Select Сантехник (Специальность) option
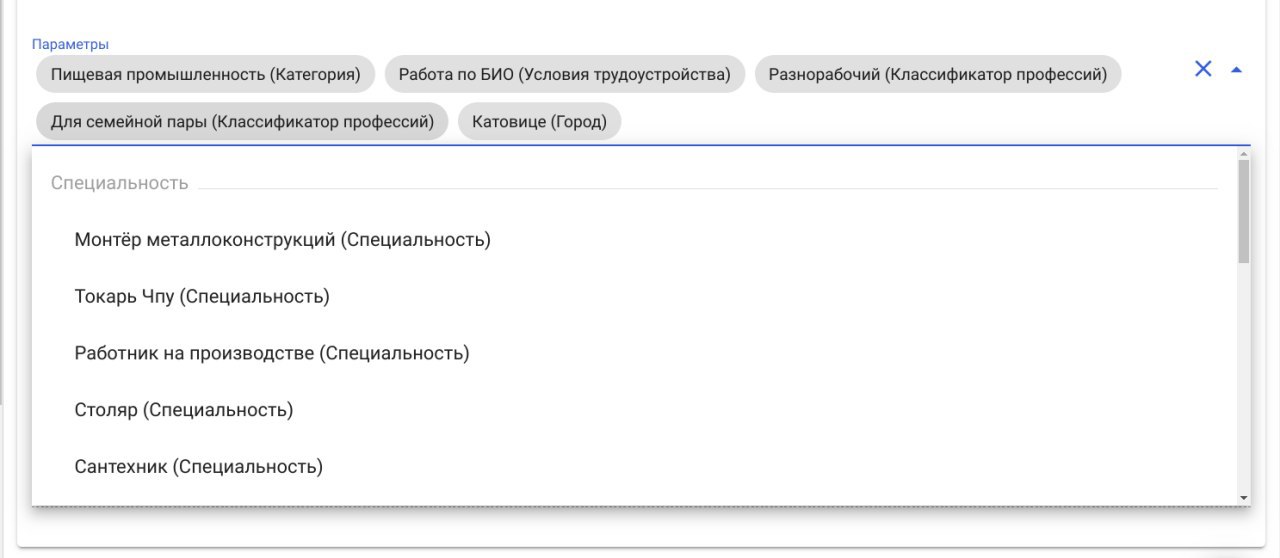The width and height of the screenshot is (1280, 558). tap(634, 466)
